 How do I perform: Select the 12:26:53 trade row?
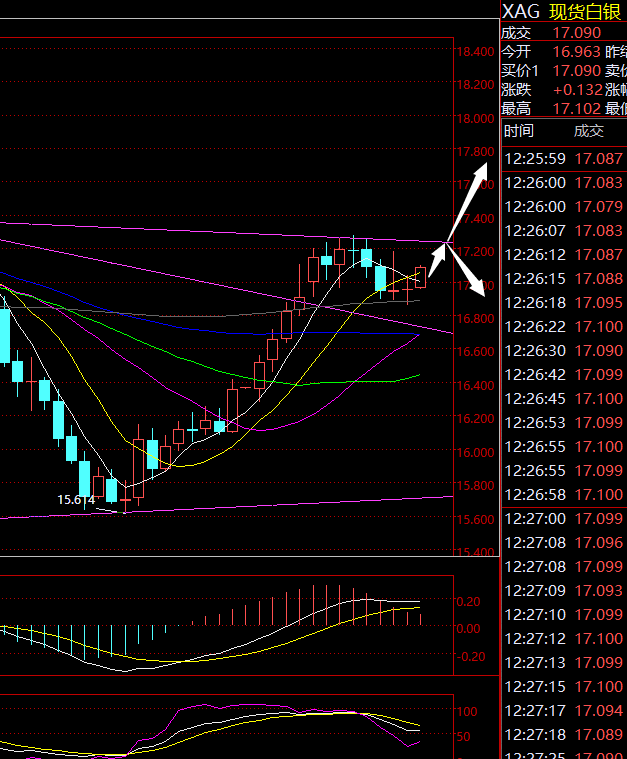[564, 423]
